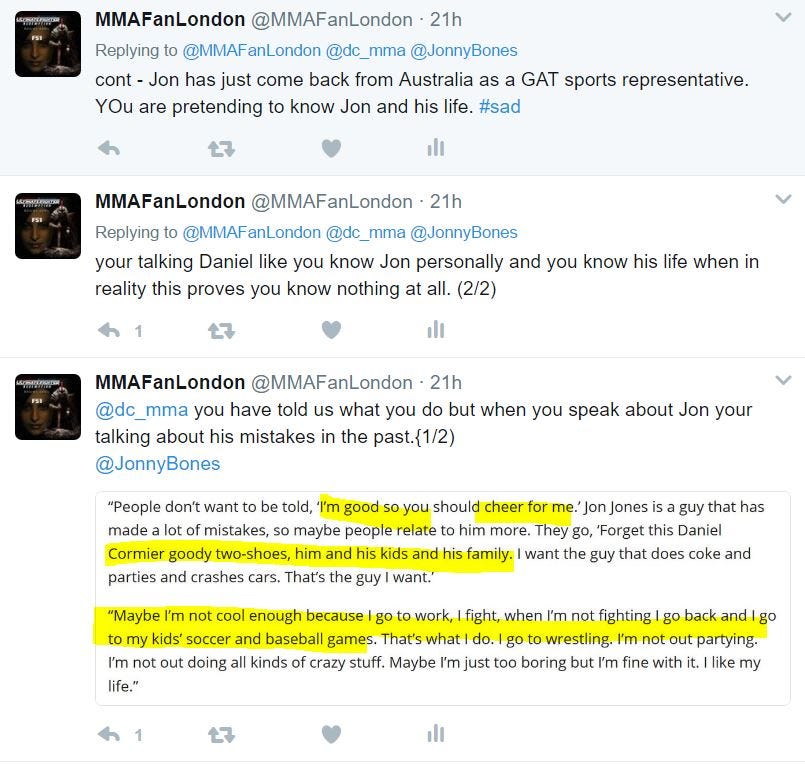Click MMAFanLondon avatar on the first tweet
This screenshot has height=764, width=805.
pyautogui.click(x=48, y=44)
